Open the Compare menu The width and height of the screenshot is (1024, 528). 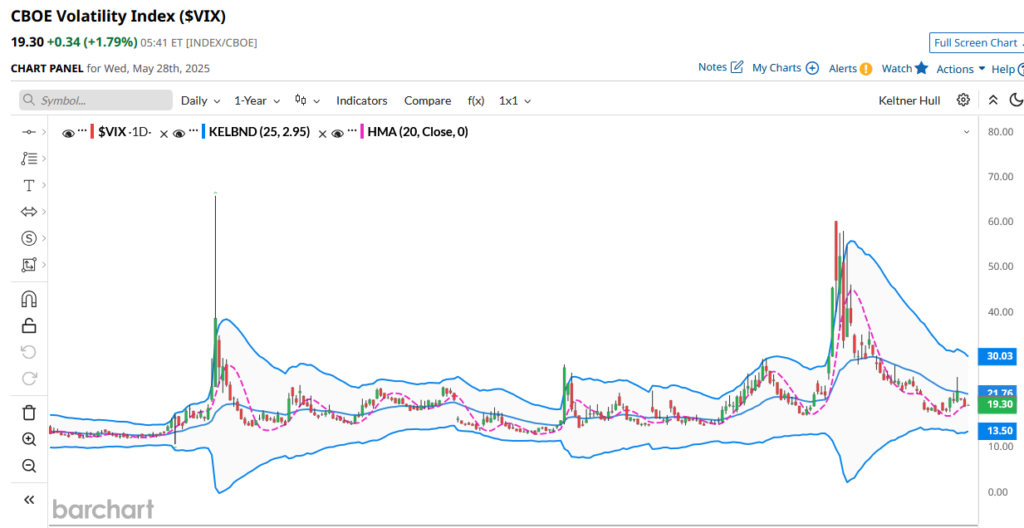427,101
